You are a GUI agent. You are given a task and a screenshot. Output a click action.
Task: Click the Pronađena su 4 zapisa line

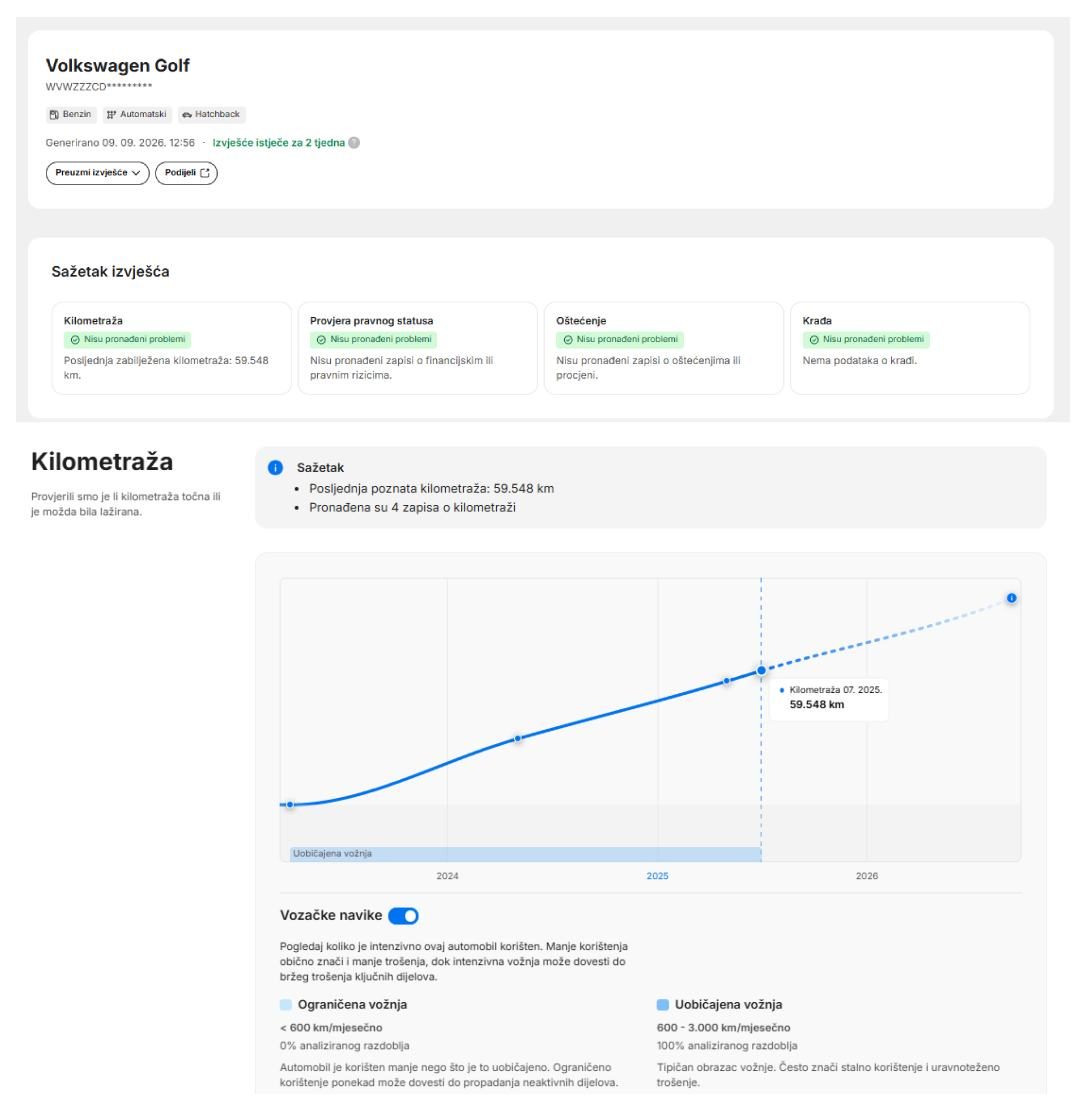413,508
